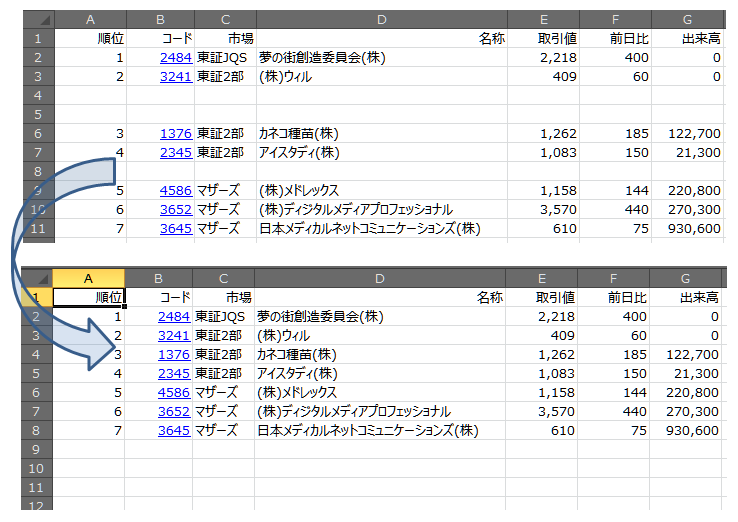This screenshot has width=738, height=522.
Task: Select column D header in bottom spreadsheet
Action: 380,279
